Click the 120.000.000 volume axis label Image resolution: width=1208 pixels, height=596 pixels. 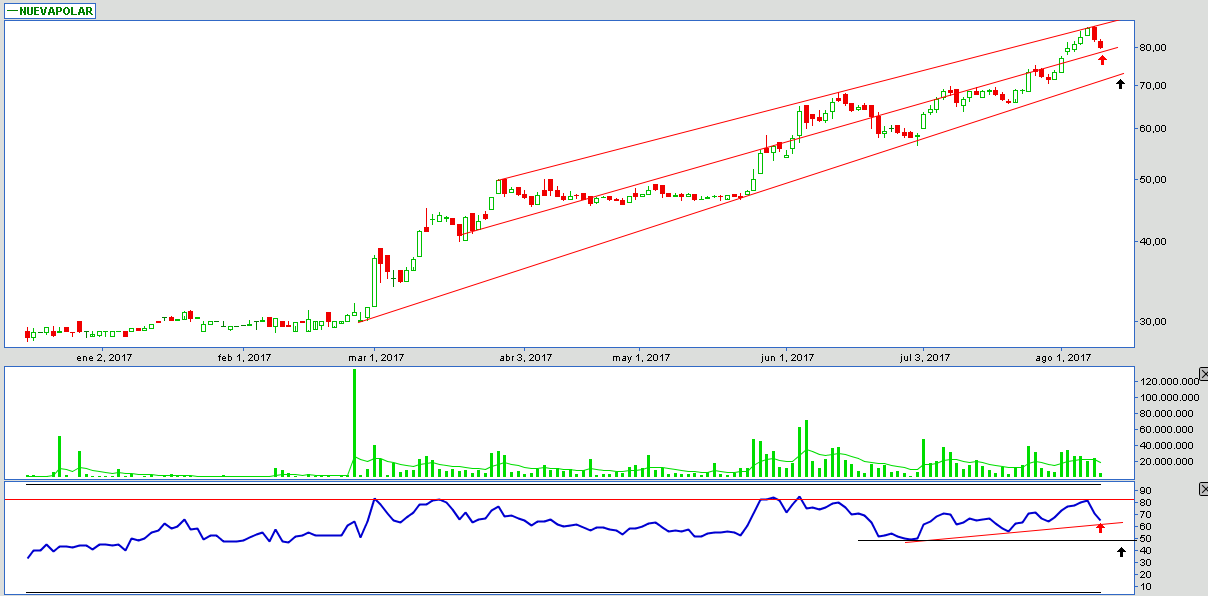[1163, 382]
